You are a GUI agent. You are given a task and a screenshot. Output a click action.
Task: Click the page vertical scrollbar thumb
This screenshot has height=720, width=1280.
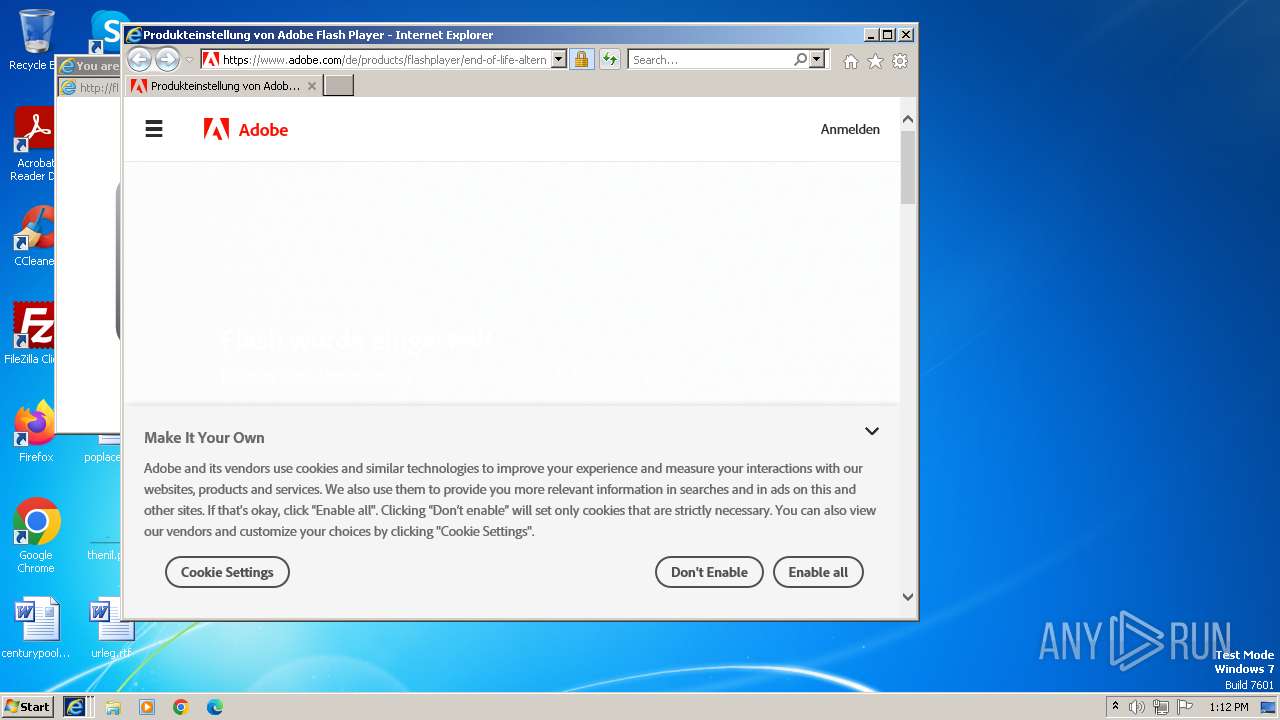(908, 167)
